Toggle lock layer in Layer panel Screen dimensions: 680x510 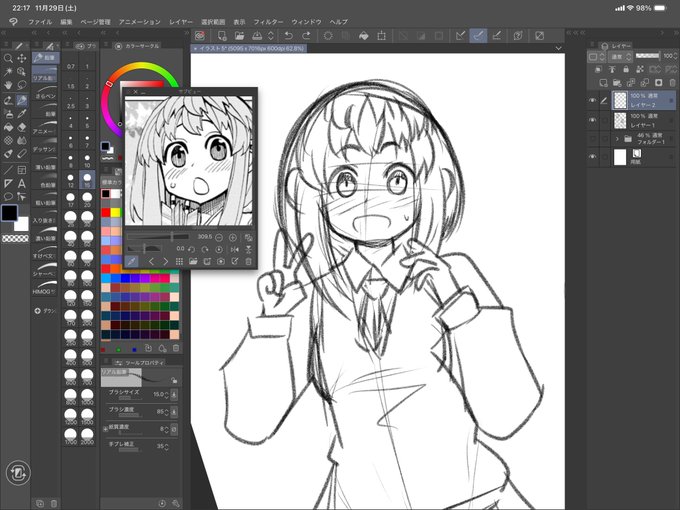coord(626,69)
